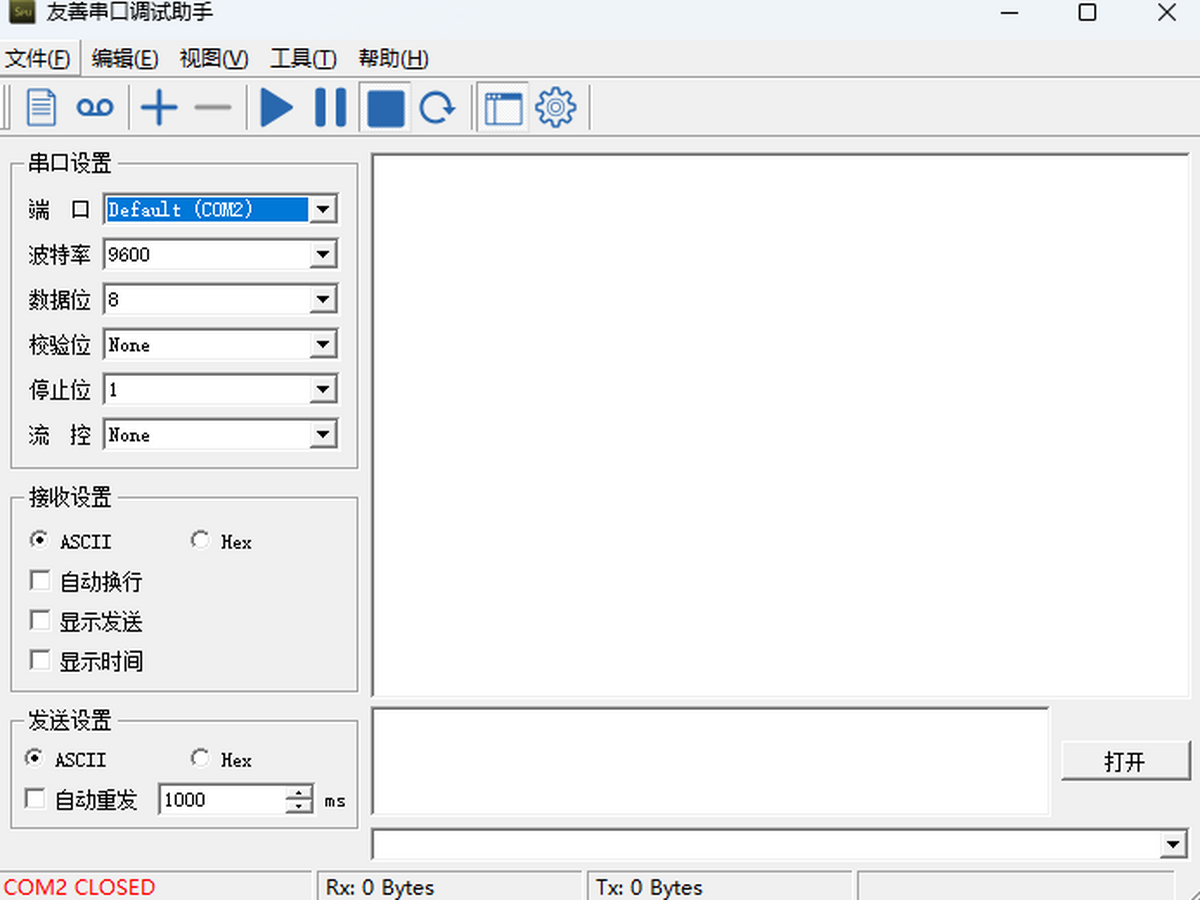
Task: Toggle the sidebar panel layout icon
Action: tap(503, 108)
